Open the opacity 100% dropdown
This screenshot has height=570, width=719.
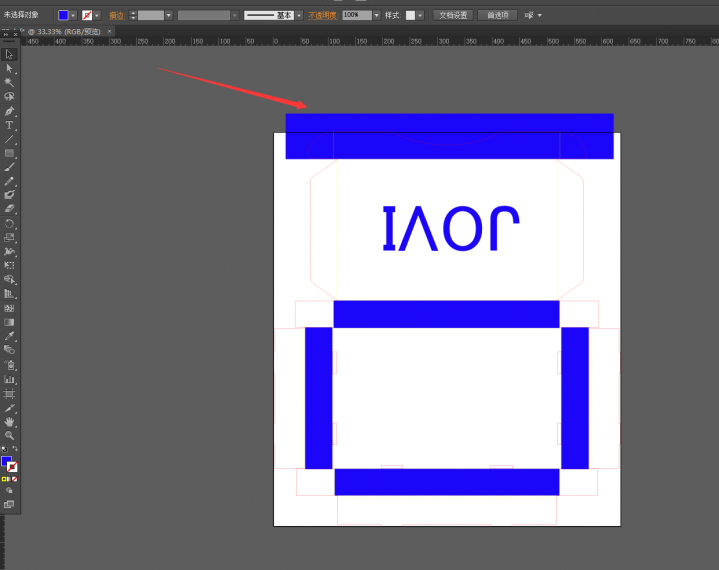point(376,15)
